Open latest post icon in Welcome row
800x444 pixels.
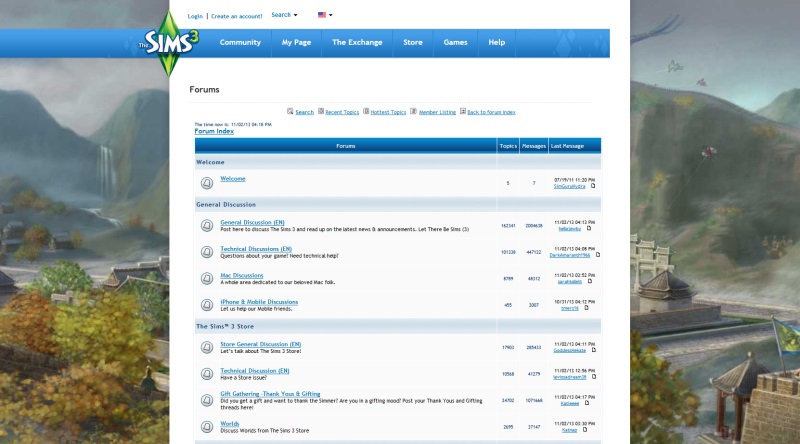(x=593, y=186)
